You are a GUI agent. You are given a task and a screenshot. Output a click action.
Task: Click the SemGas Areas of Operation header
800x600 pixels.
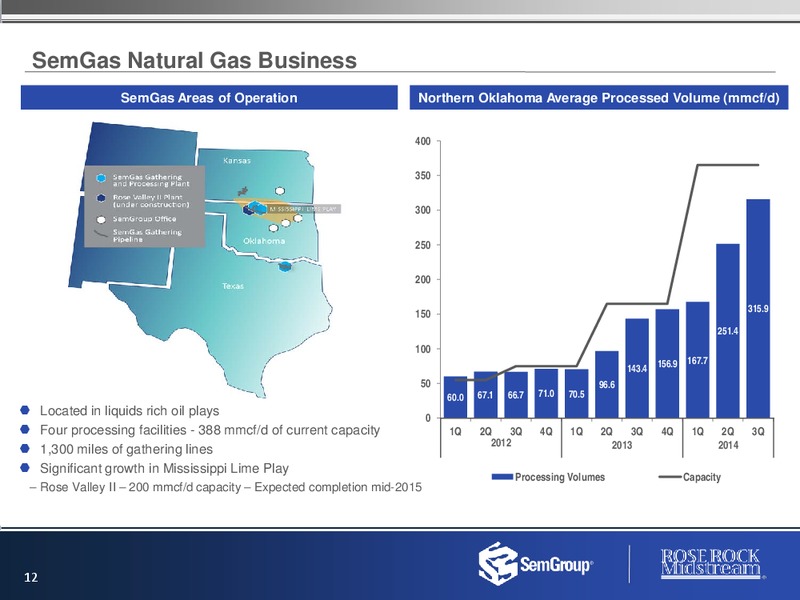[209, 97]
